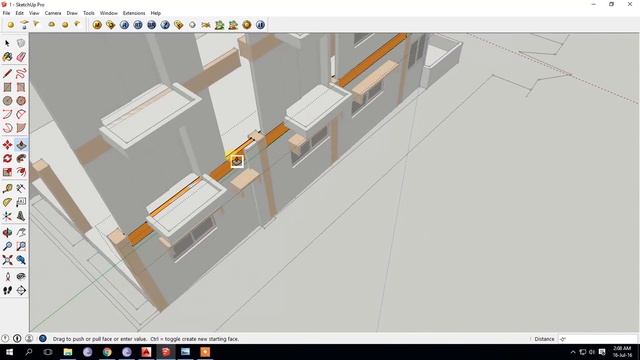This screenshot has height=360, width=640.
Task: Choose the Zoom magnifier tool
Action: point(7,246)
